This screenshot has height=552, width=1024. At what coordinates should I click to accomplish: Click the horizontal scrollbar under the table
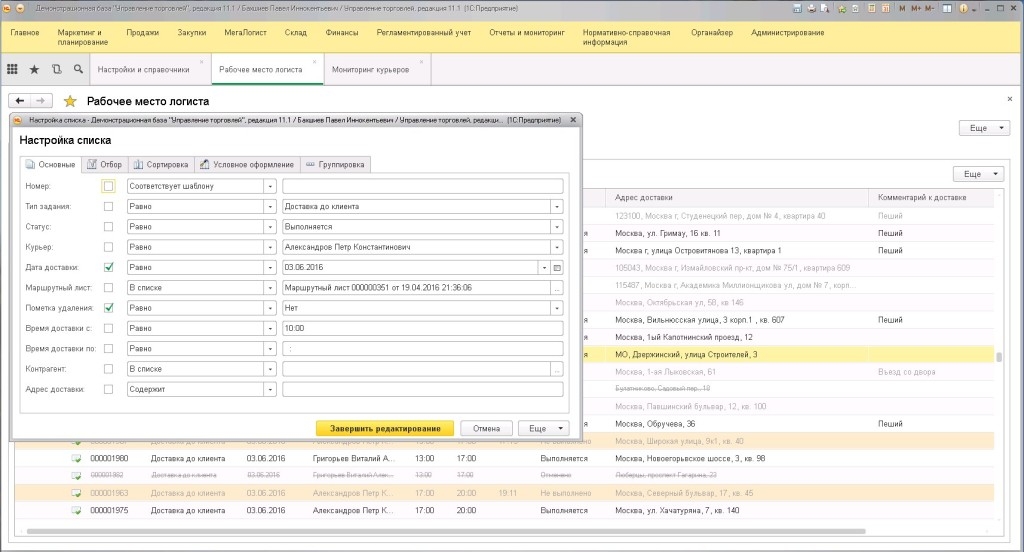pyautogui.click(x=446, y=531)
